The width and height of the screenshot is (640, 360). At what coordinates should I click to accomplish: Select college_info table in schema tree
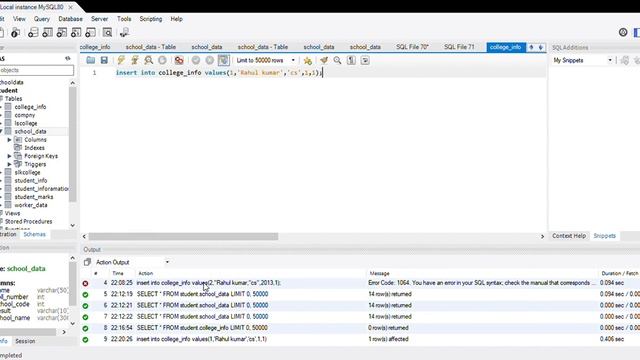coord(30,107)
